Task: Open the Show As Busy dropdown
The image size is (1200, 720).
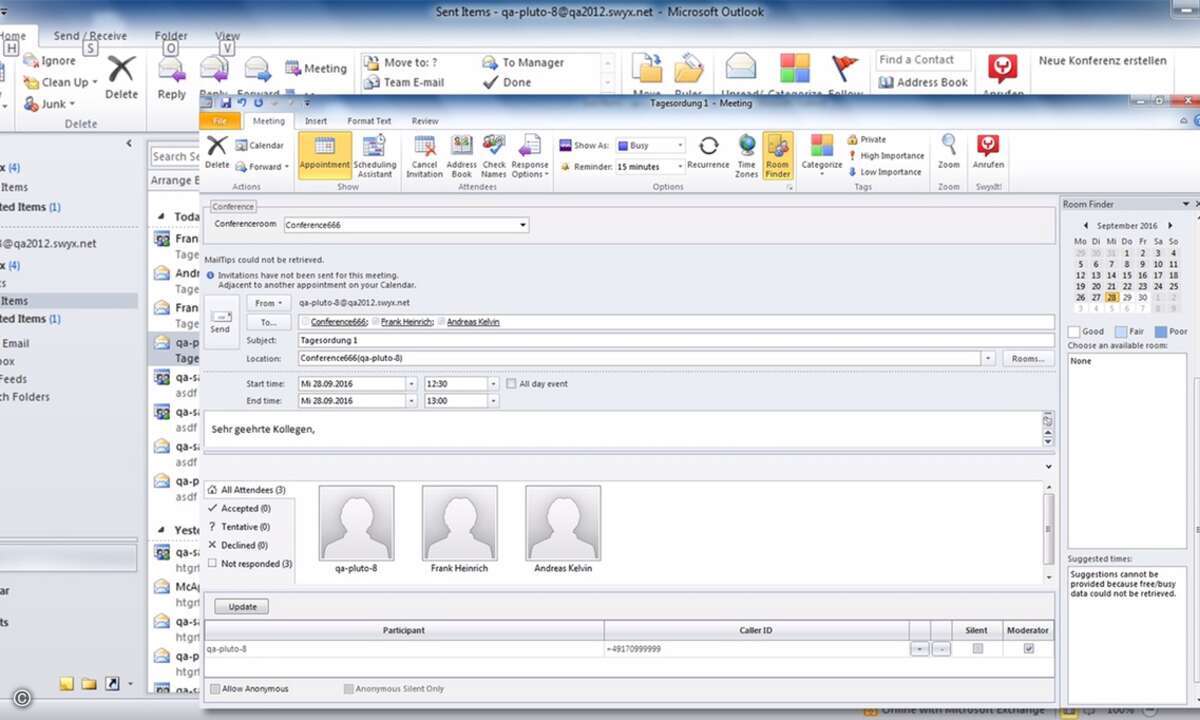Action: (x=679, y=146)
